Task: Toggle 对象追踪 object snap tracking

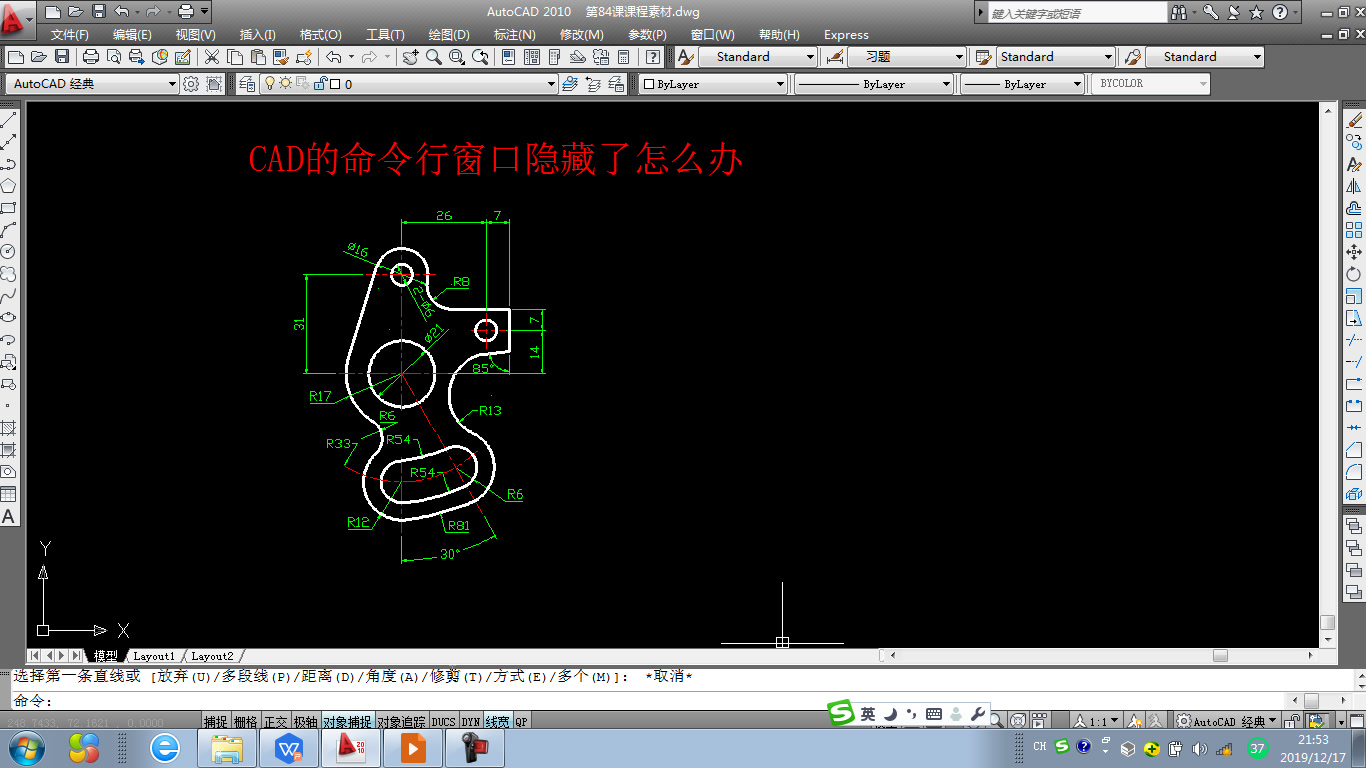Action: coord(401,722)
